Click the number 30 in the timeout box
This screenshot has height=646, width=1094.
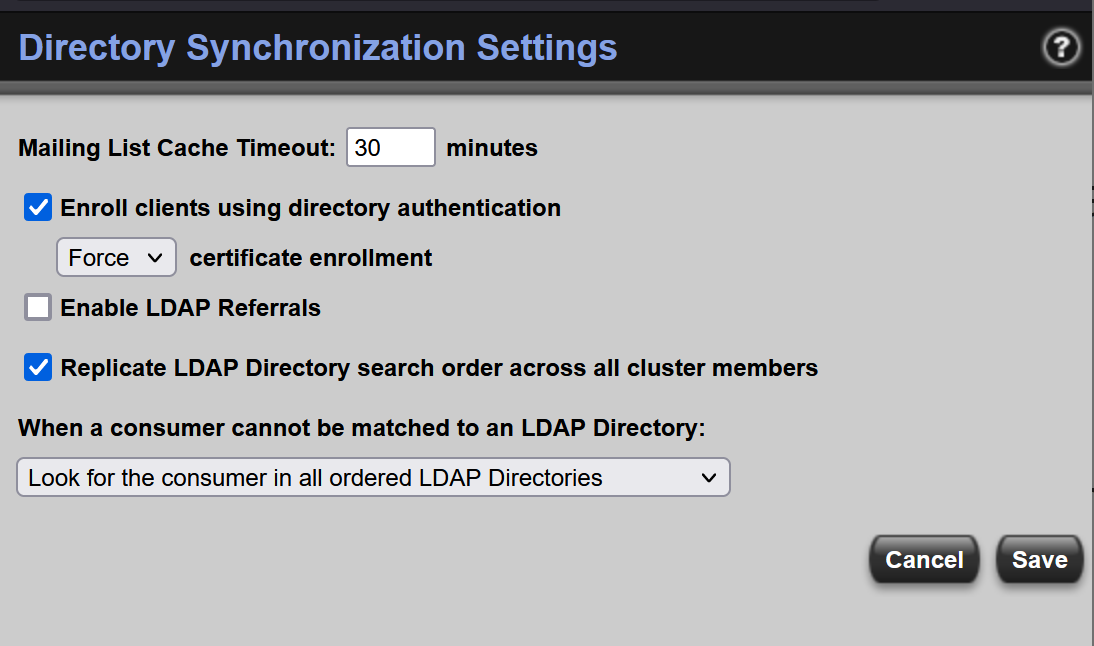pyautogui.click(x=367, y=148)
